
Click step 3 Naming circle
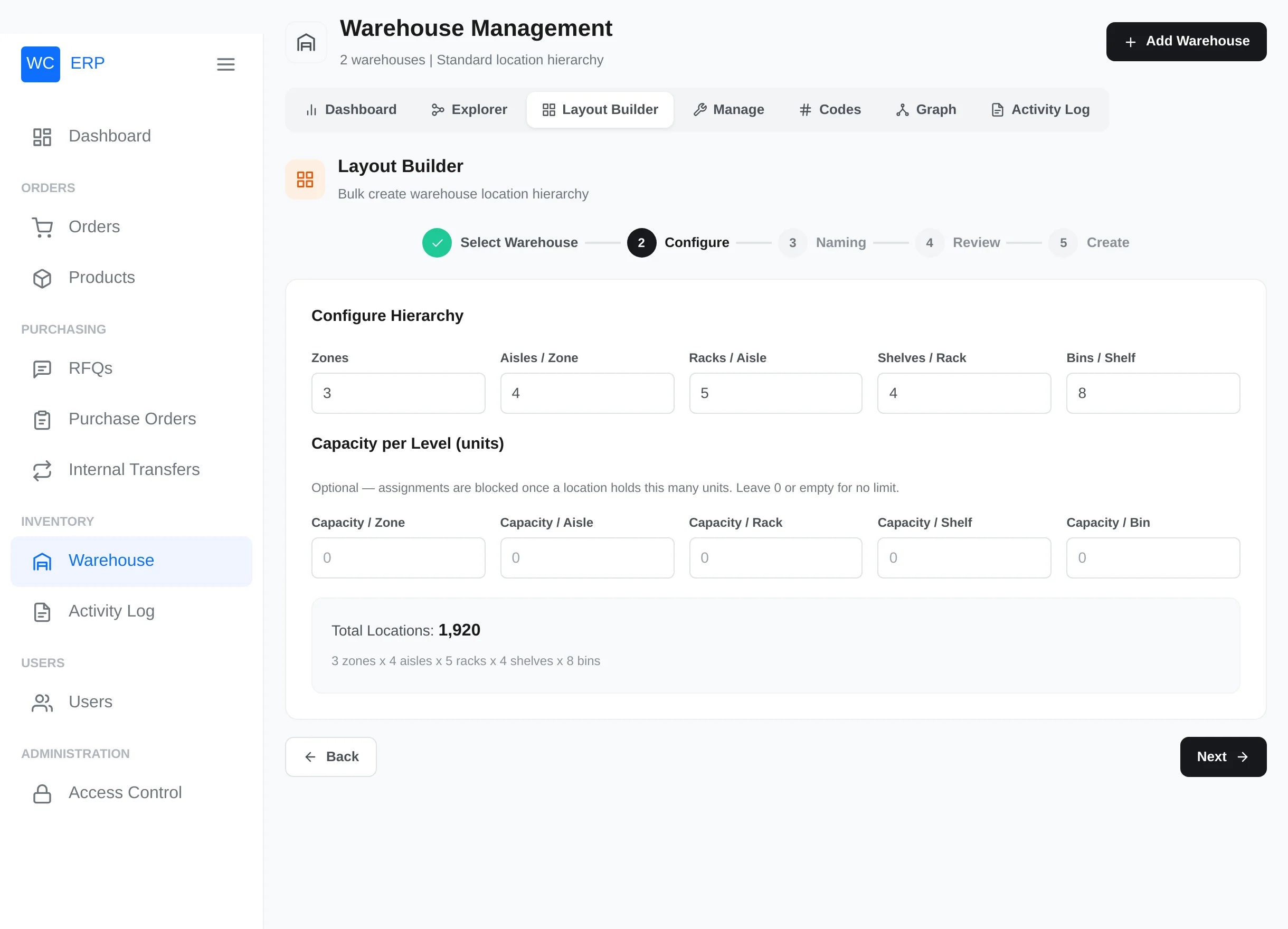click(792, 242)
